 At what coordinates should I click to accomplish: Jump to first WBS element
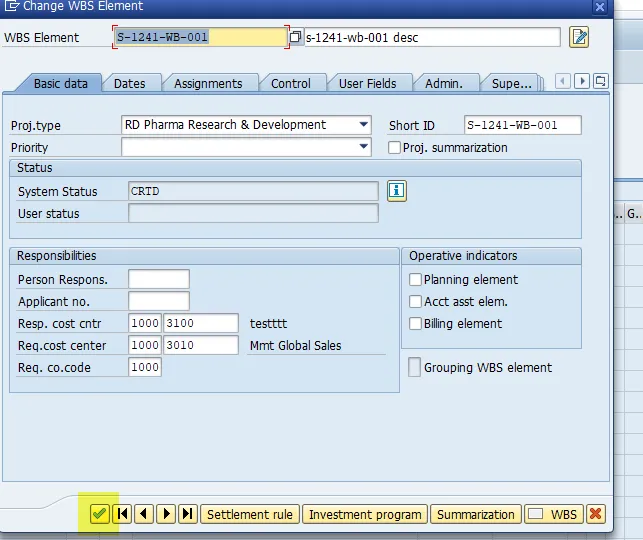tap(122, 514)
